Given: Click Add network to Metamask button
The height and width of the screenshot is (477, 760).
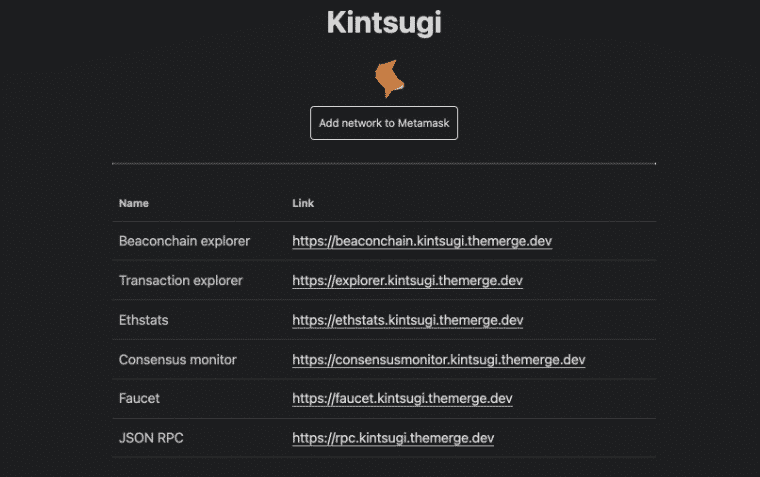Looking at the screenshot, I should [x=384, y=123].
